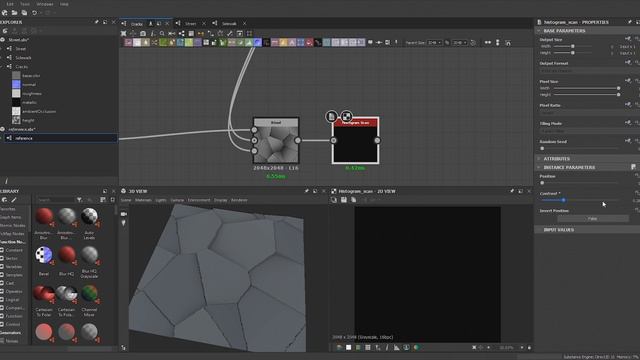Viewport: 640px width, 360px height.
Task: Collapse the Base Parameters section
Action: [x=539, y=31]
